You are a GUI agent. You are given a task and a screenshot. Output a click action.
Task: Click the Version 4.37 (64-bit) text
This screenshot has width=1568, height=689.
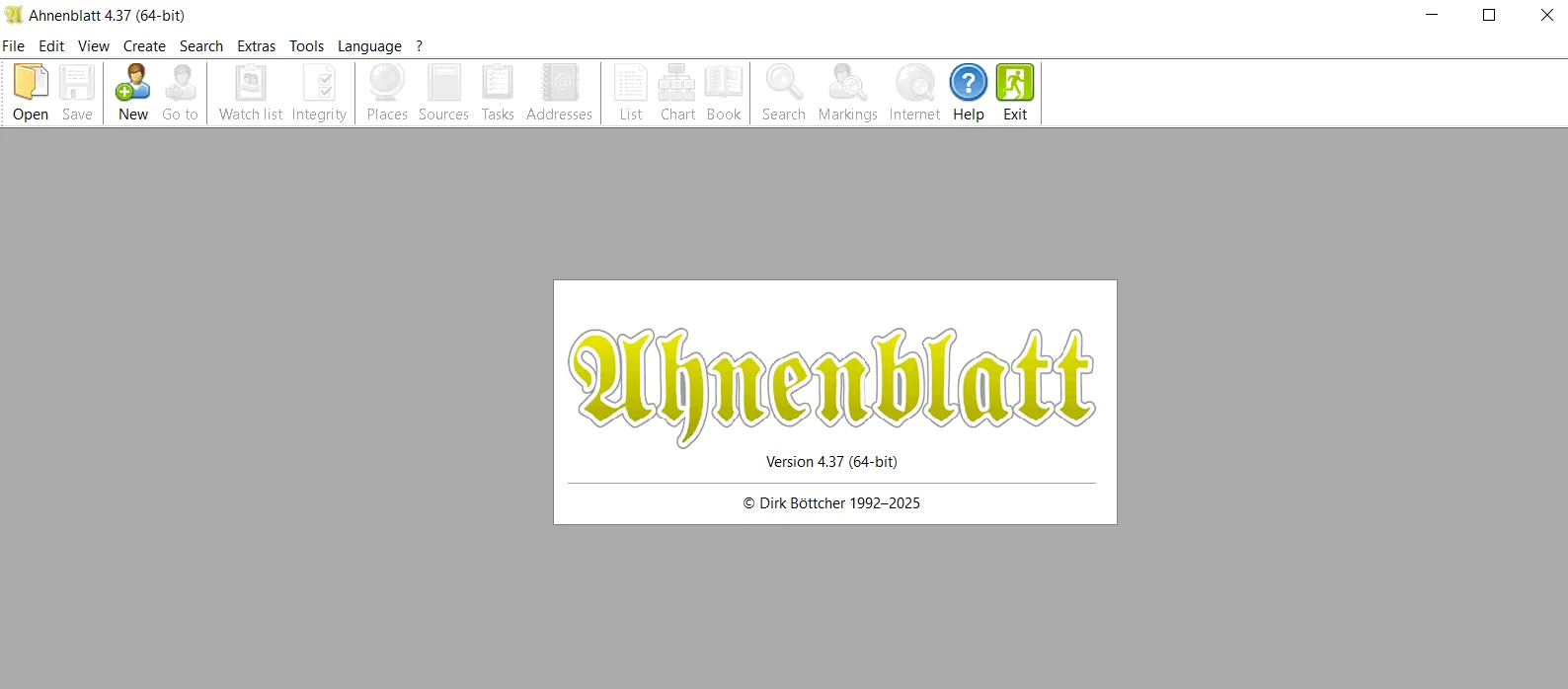pyautogui.click(x=831, y=462)
